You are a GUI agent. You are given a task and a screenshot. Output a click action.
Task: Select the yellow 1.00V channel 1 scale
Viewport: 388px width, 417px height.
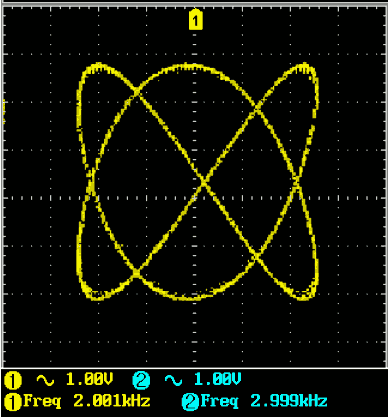pyautogui.click(x=89, y=379)
